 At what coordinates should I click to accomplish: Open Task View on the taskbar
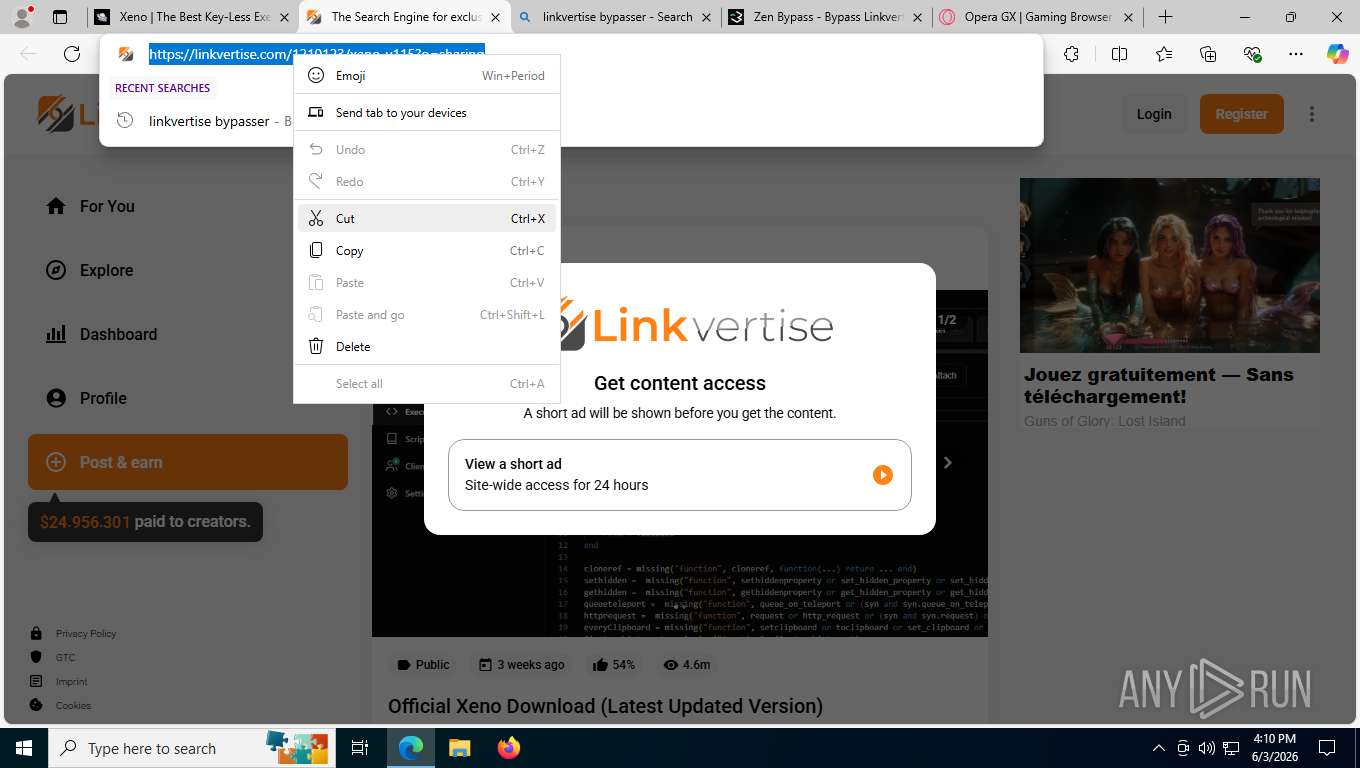(x=360, y=748)
